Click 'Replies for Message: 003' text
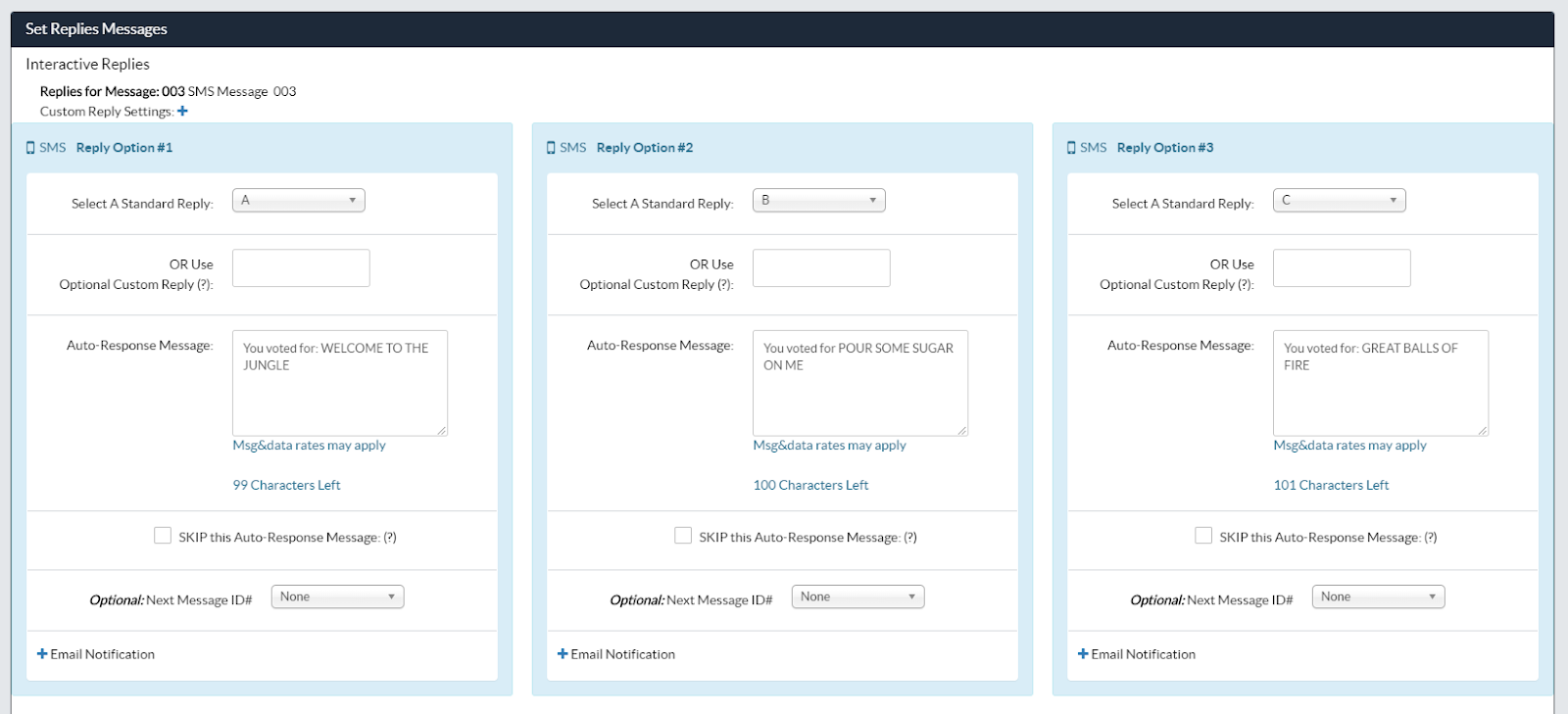Image resolution: width=1568 pixels, height=714 pixels. [x=113, y=91]
